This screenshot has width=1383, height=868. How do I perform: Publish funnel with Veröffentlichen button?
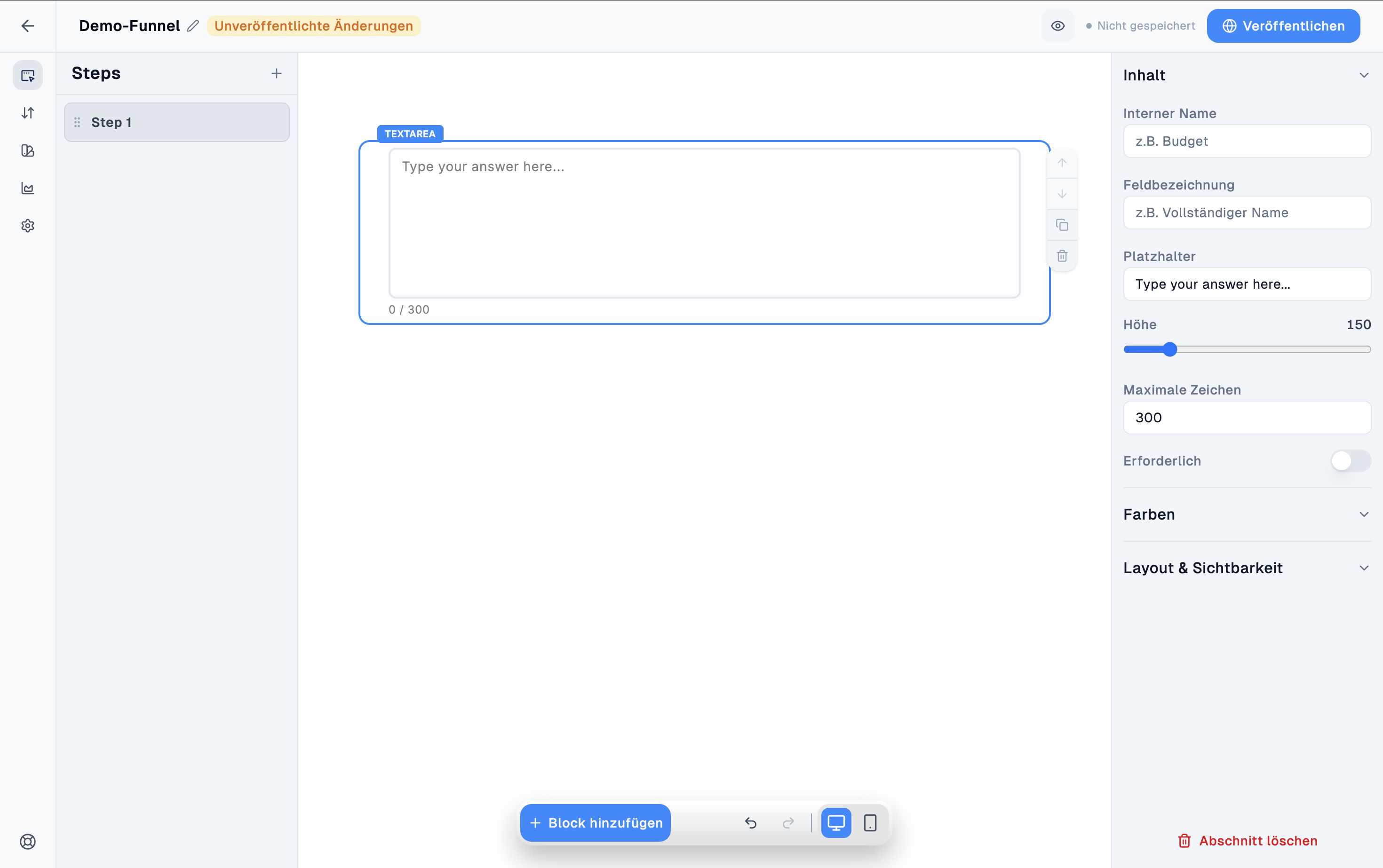pos(1283,26)
